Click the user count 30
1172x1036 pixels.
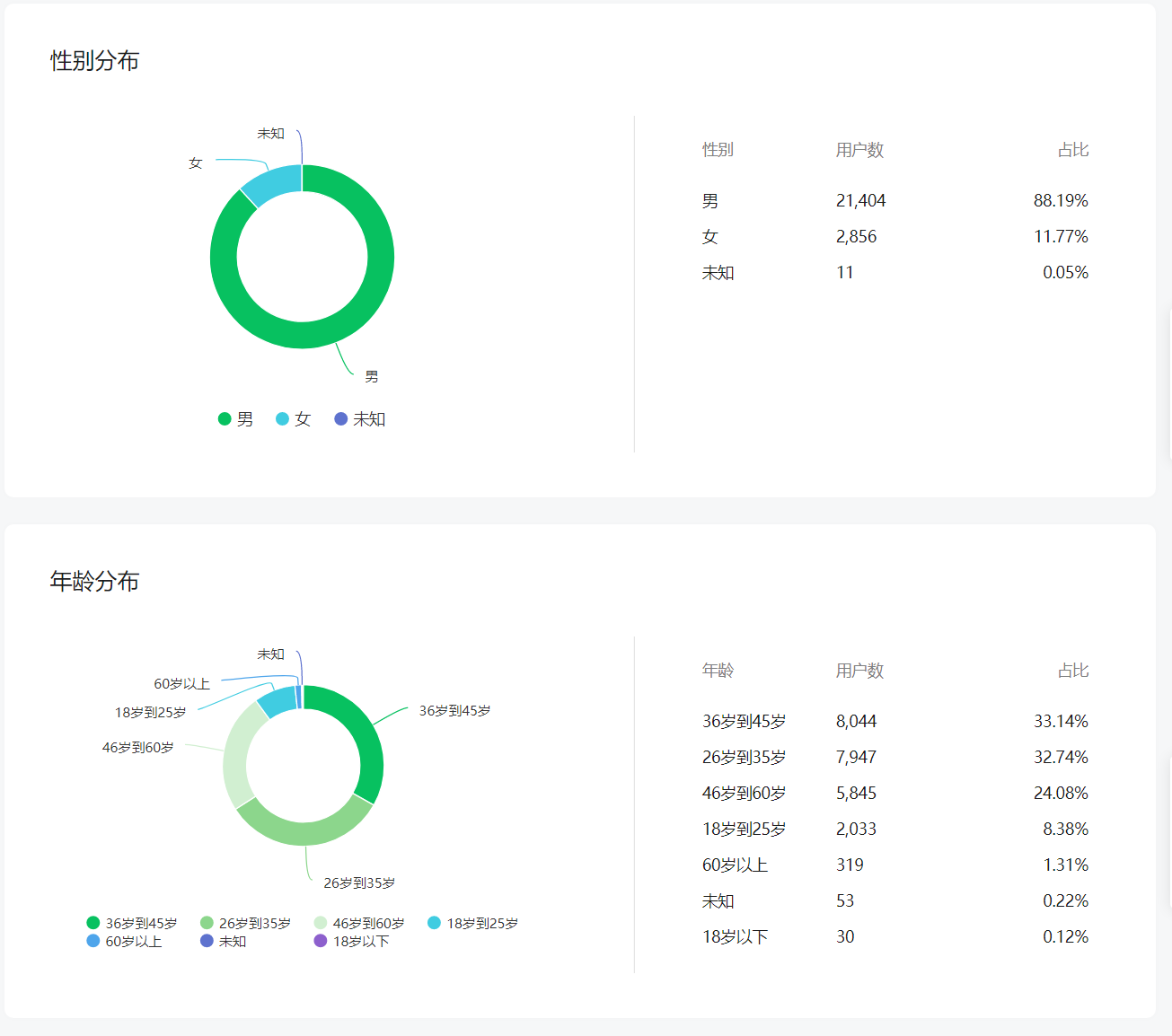[x=845, y=937]
